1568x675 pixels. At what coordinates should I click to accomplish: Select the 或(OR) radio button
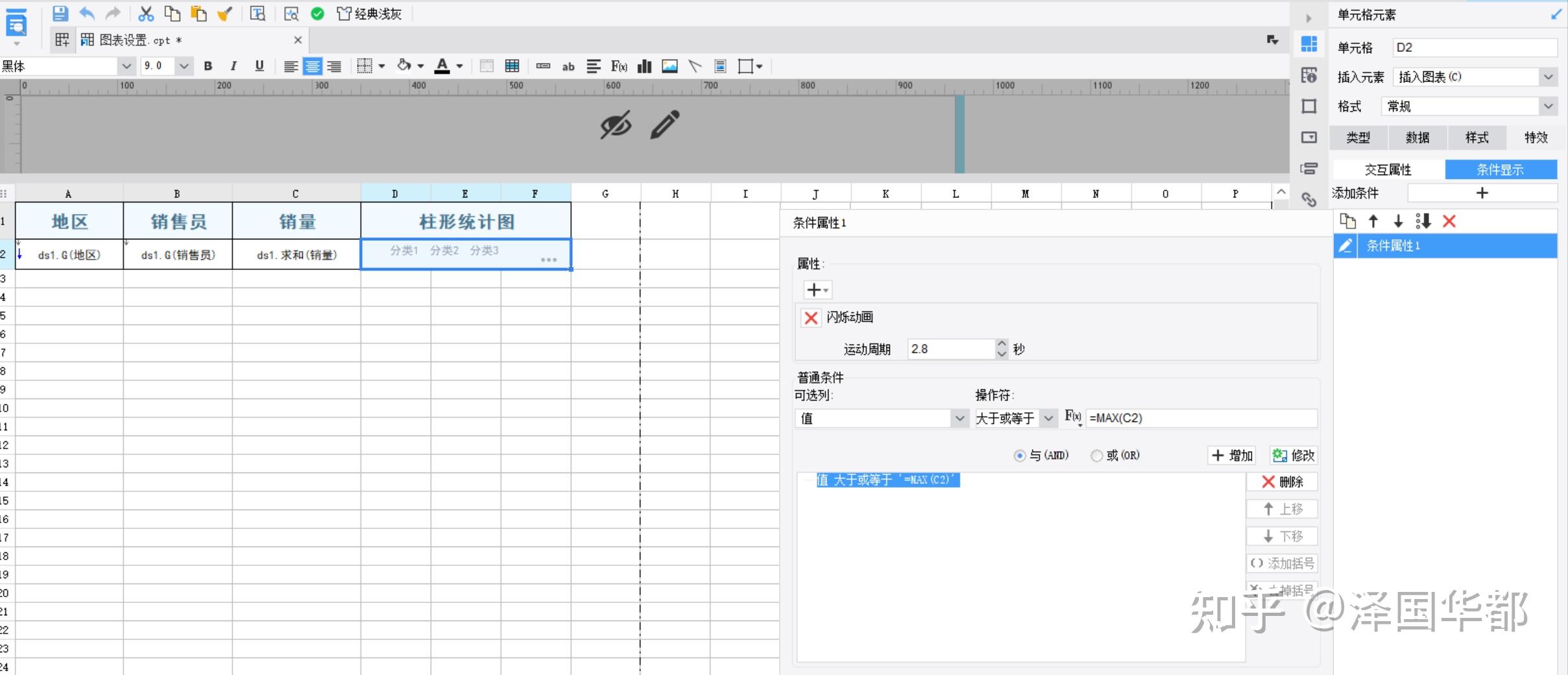click(1096, 455)
